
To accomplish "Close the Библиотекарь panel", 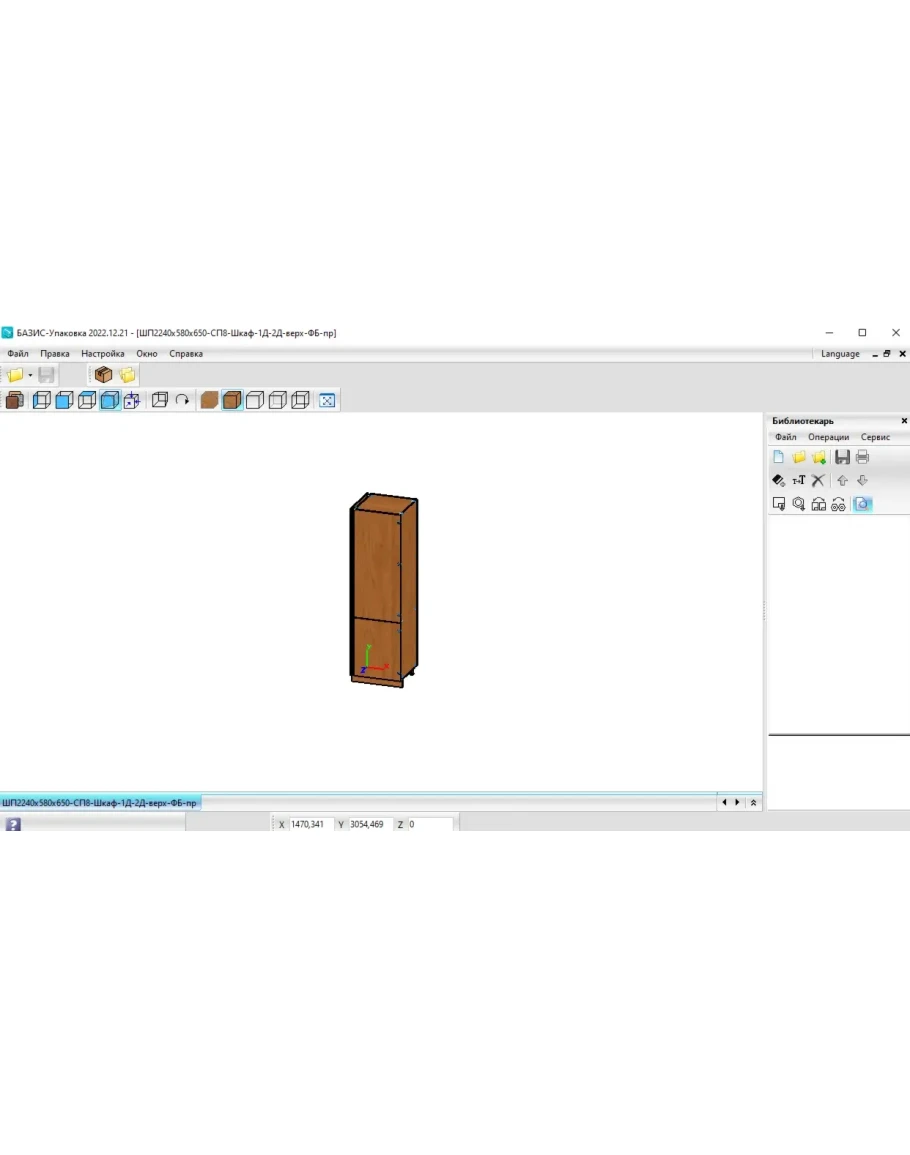I will (904, 421).
